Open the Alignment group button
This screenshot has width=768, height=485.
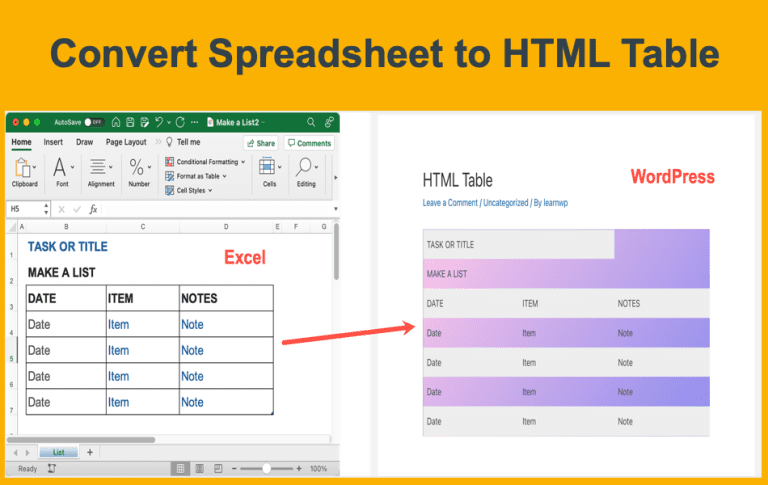[x=101, y=172]
